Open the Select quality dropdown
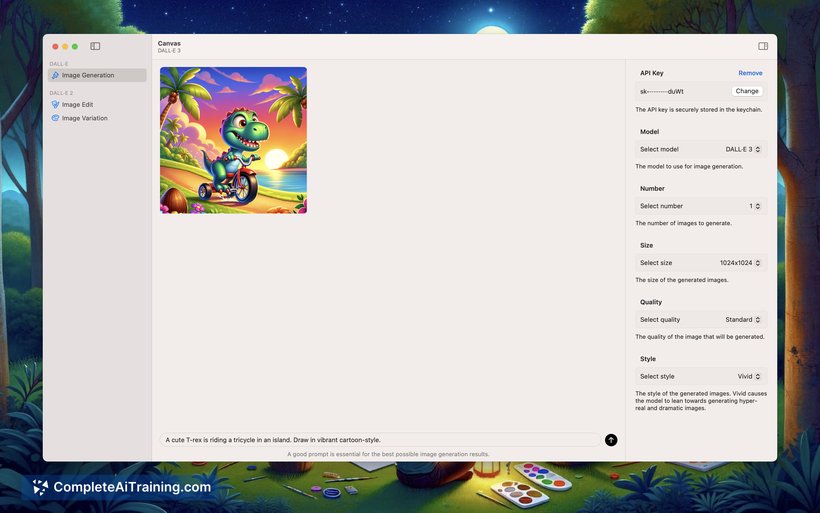Viewport: 820px width, 513px height. (743, 320)
